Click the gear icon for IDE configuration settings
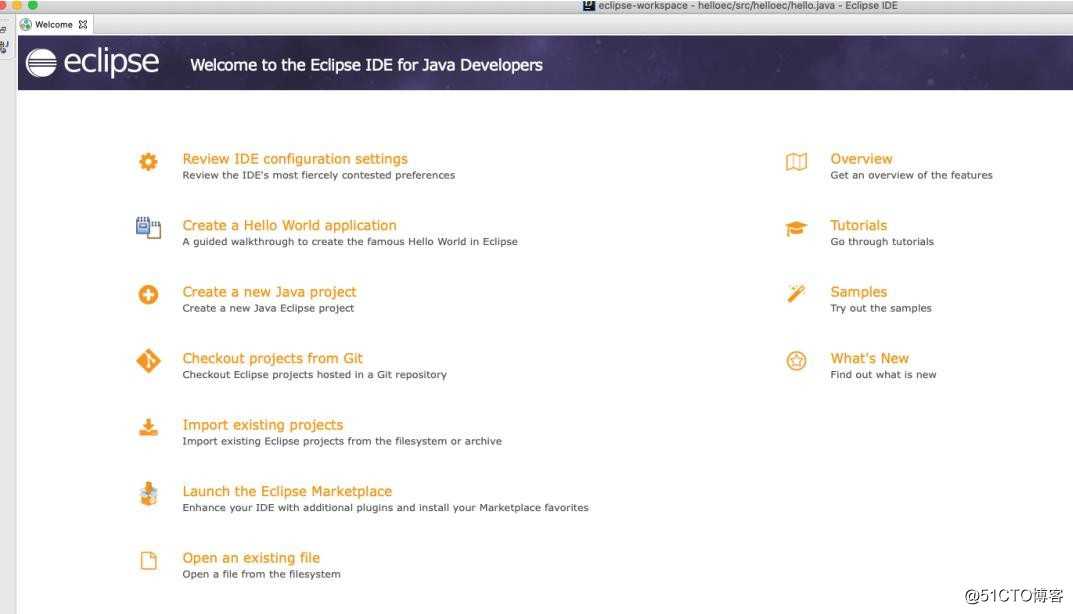1073x614 pixels. pyautogui.click(x=148, y=162)
